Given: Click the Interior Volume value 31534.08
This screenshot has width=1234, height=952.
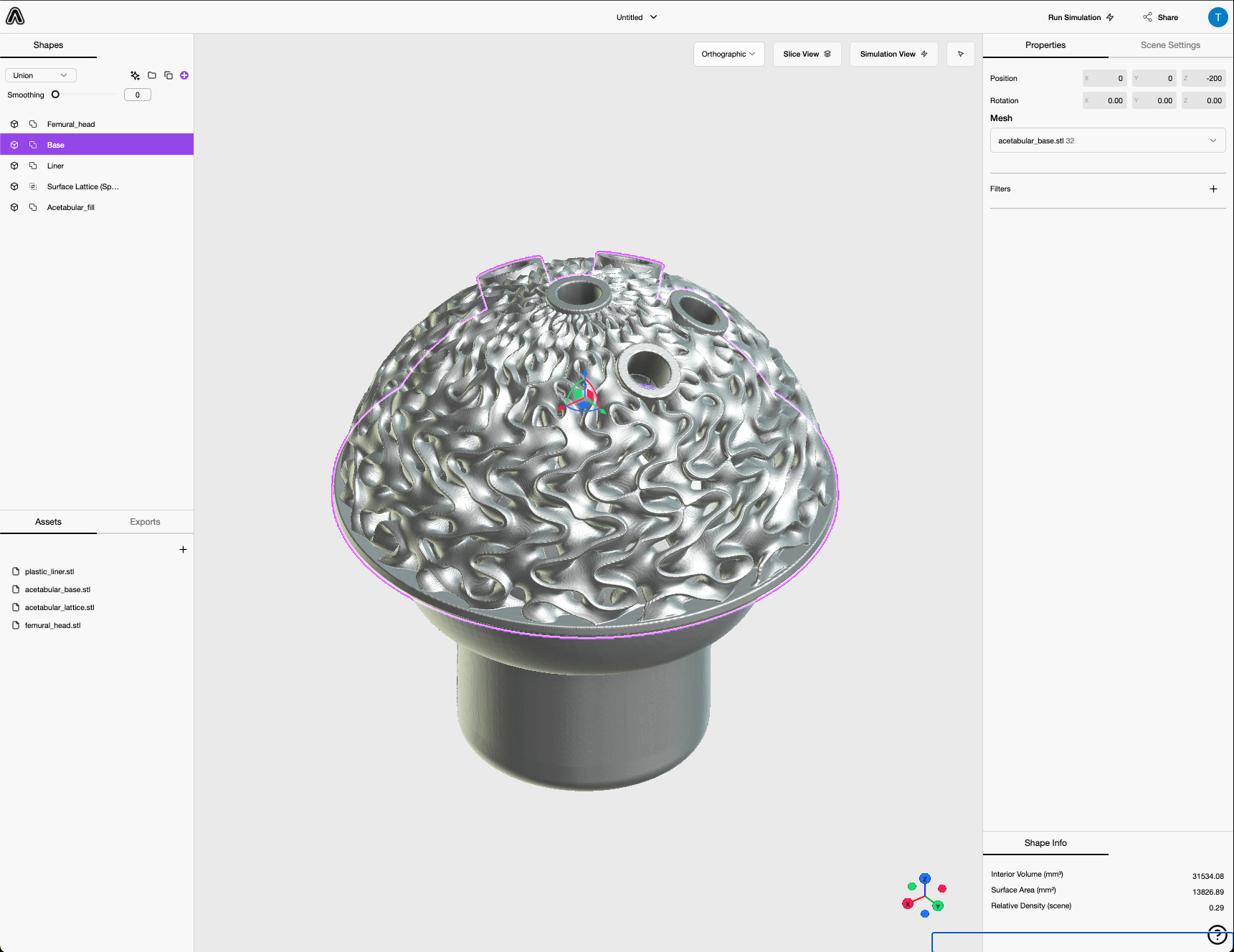Looking at the screenshot, I should (x=1207, y=876).
